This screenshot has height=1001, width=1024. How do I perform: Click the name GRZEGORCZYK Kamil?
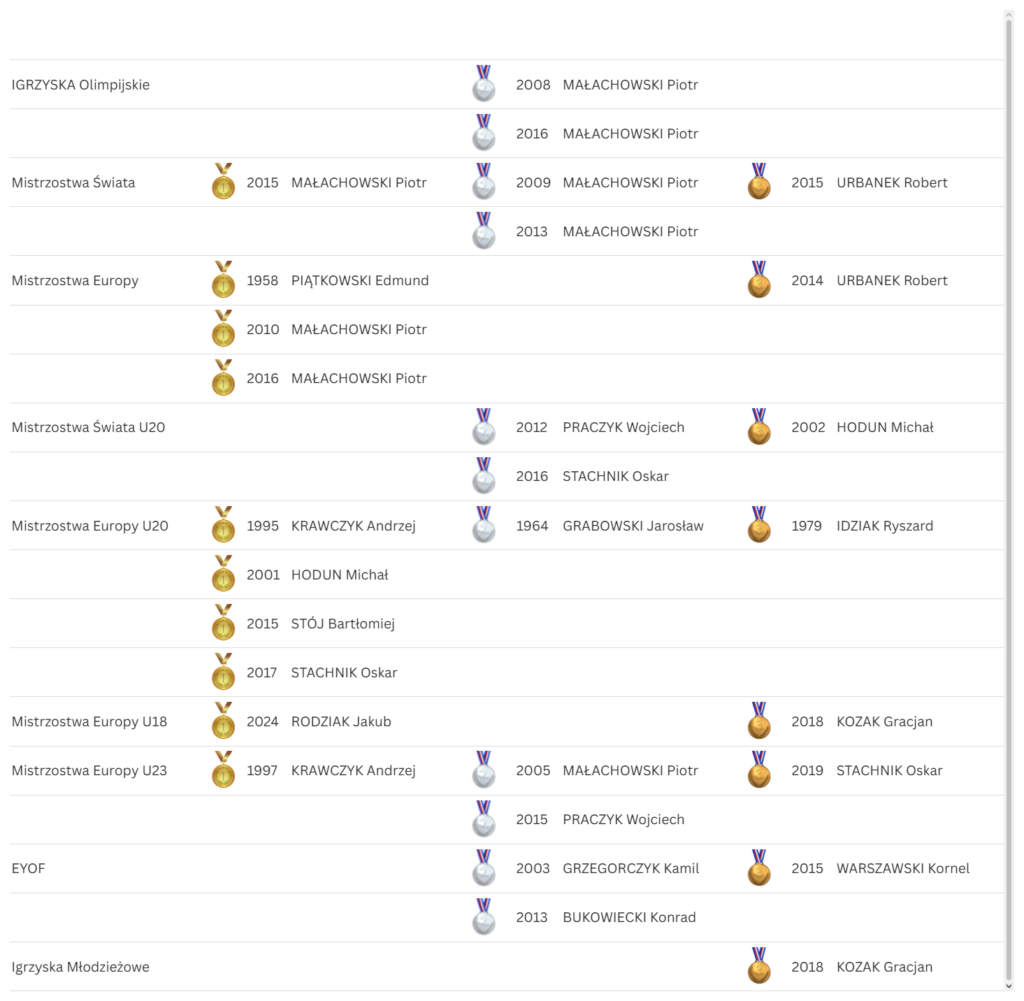pos(631,868)
